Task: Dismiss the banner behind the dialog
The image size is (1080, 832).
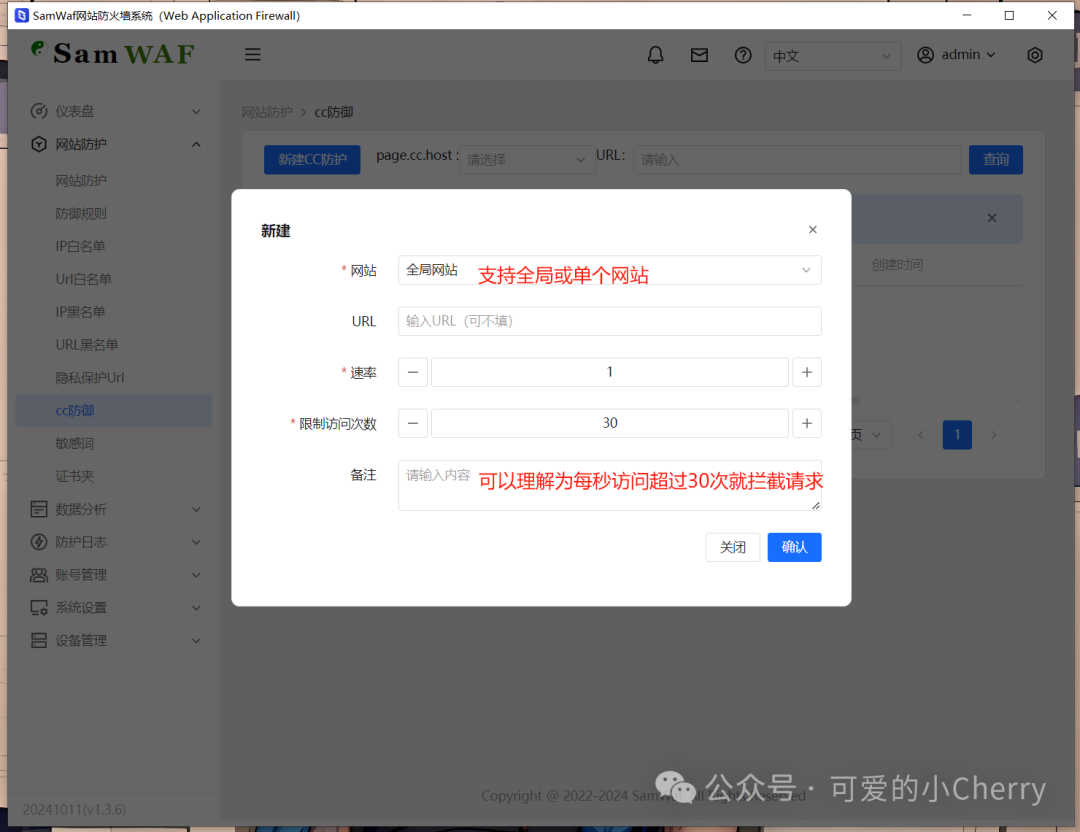Action: tap(992, 218)
